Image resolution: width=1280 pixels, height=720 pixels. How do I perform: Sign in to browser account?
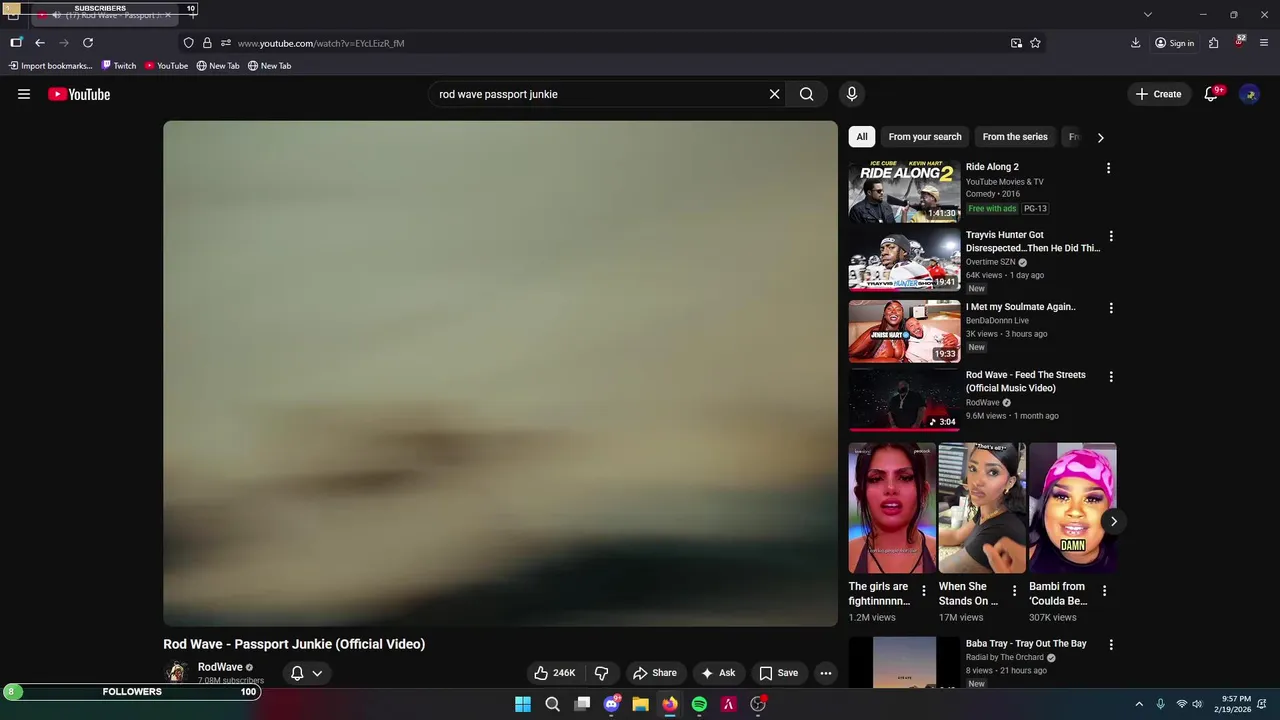click(x=1174, y=43)
